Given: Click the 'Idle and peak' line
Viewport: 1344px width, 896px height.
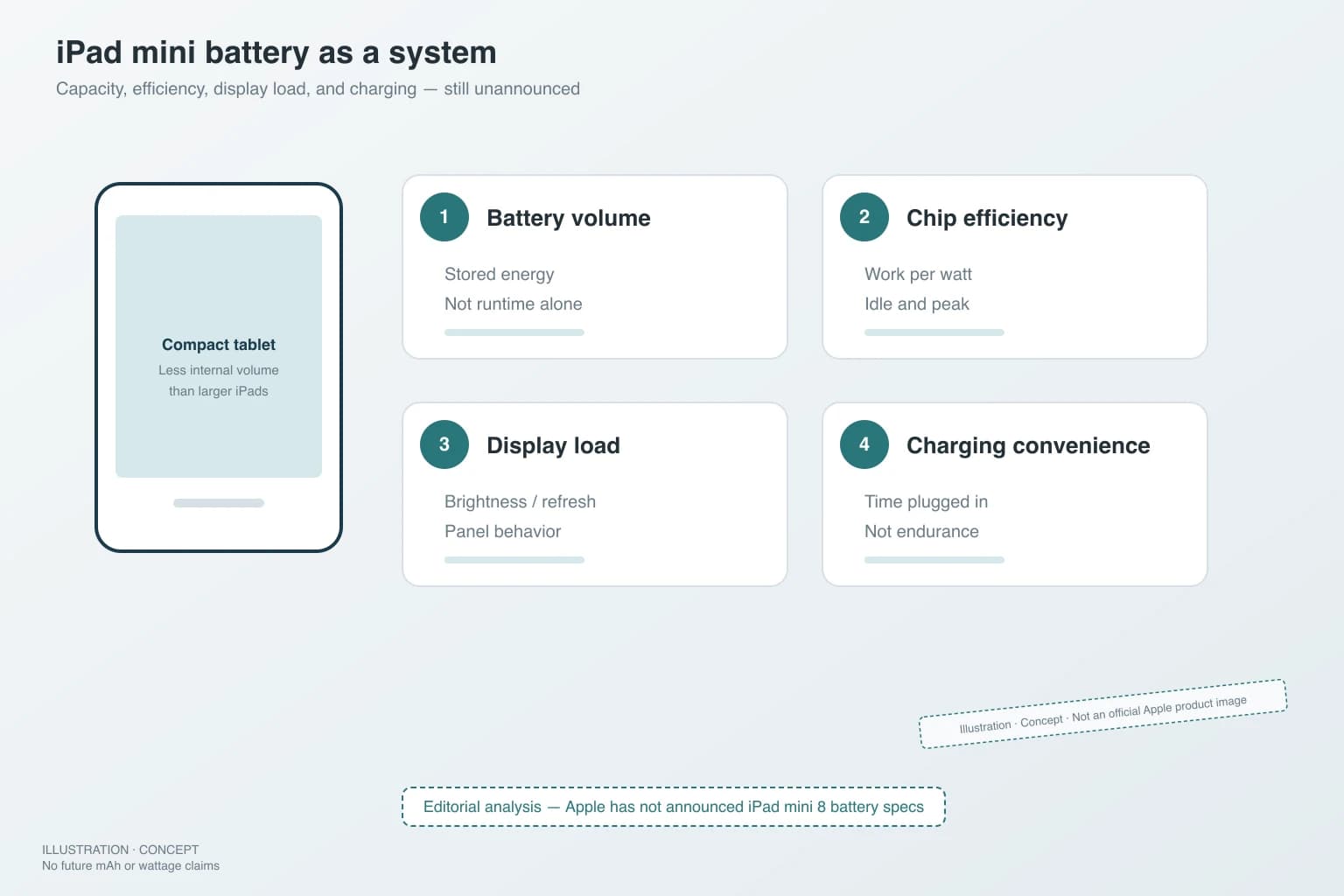Looking at the screenshot, I should [917, 304].
